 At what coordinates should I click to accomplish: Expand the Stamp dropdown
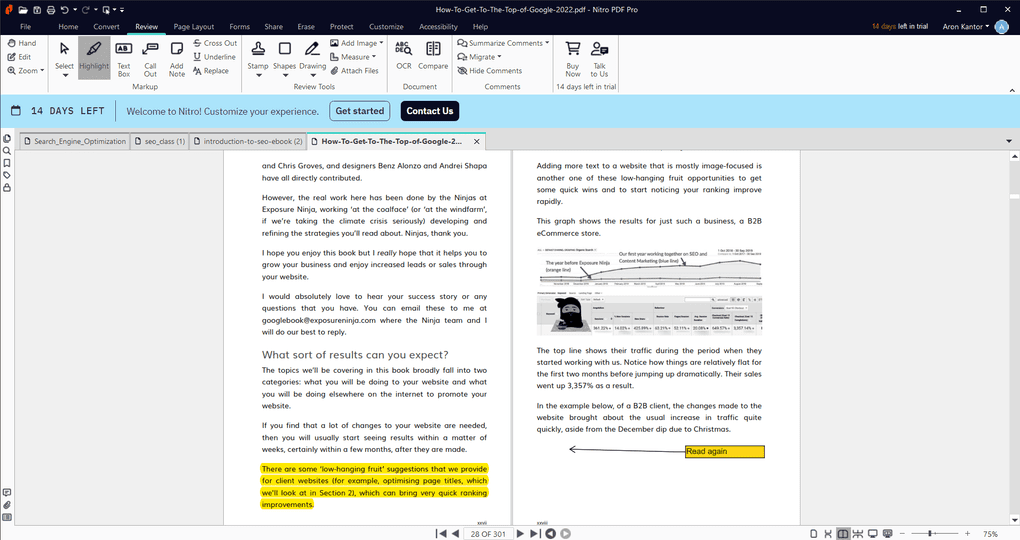click(258, 75)
